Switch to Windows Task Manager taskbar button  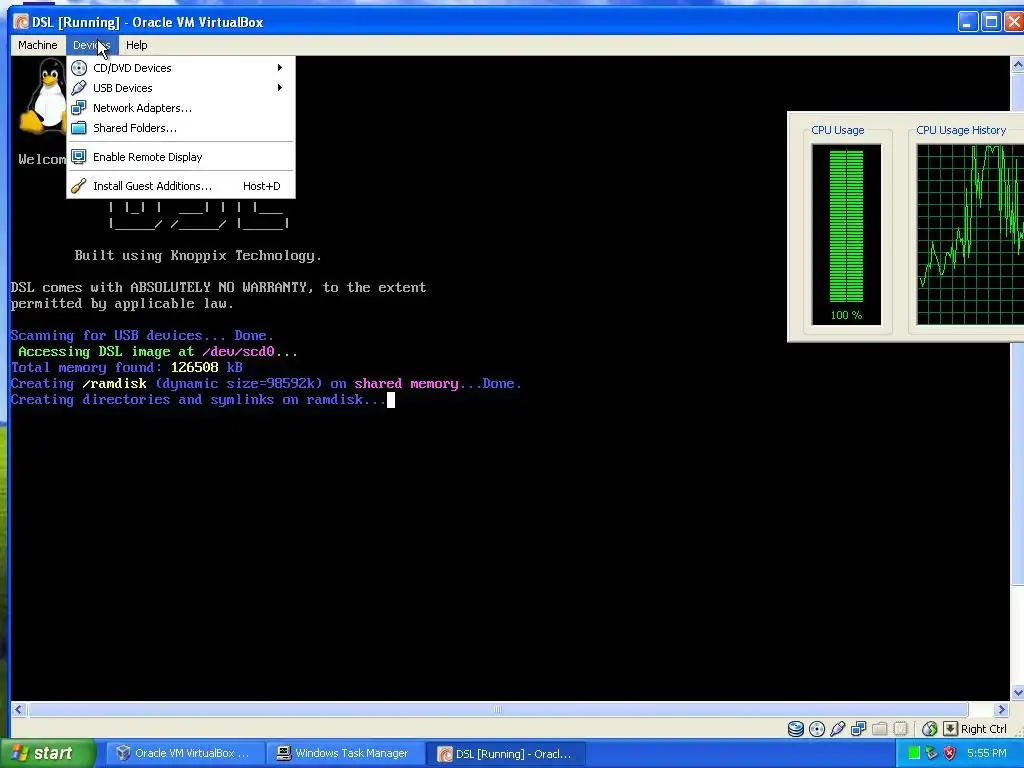click(345, 754)
